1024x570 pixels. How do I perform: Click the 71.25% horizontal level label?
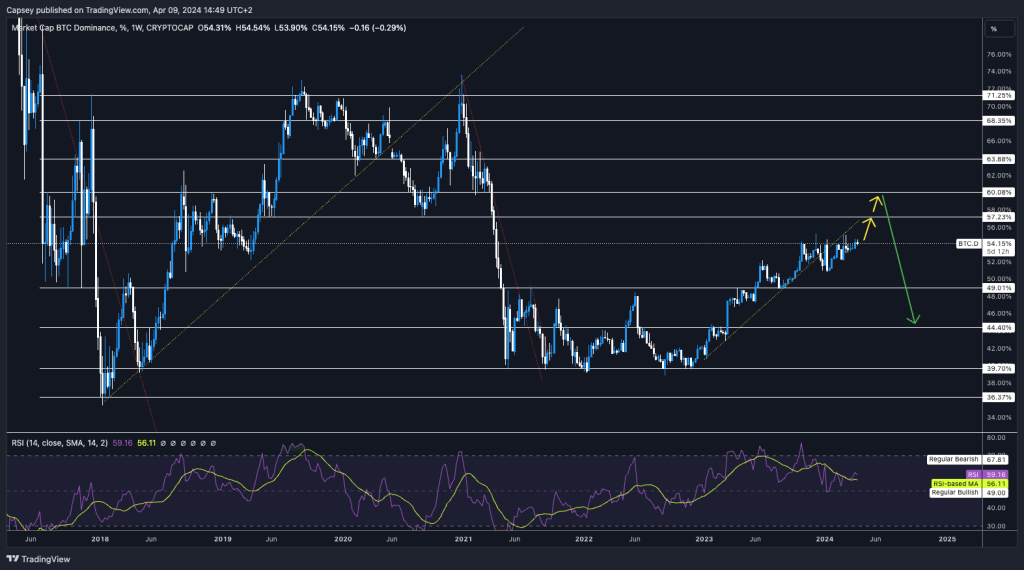pos(999,96)
